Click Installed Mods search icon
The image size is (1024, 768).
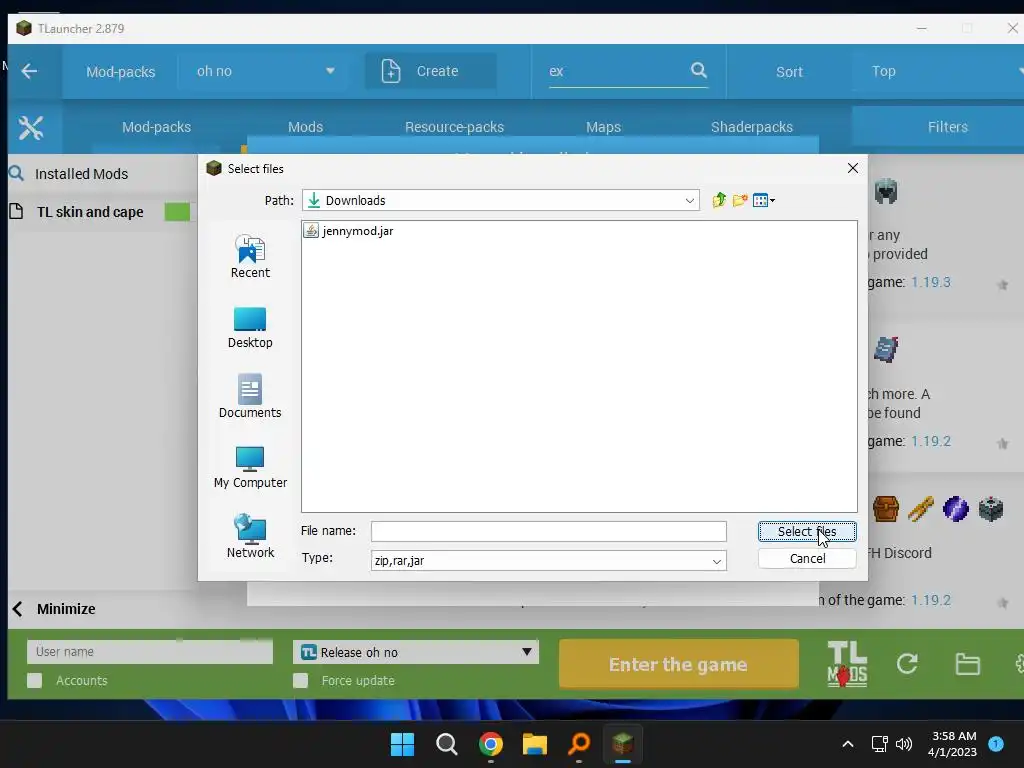pos(16,174)
